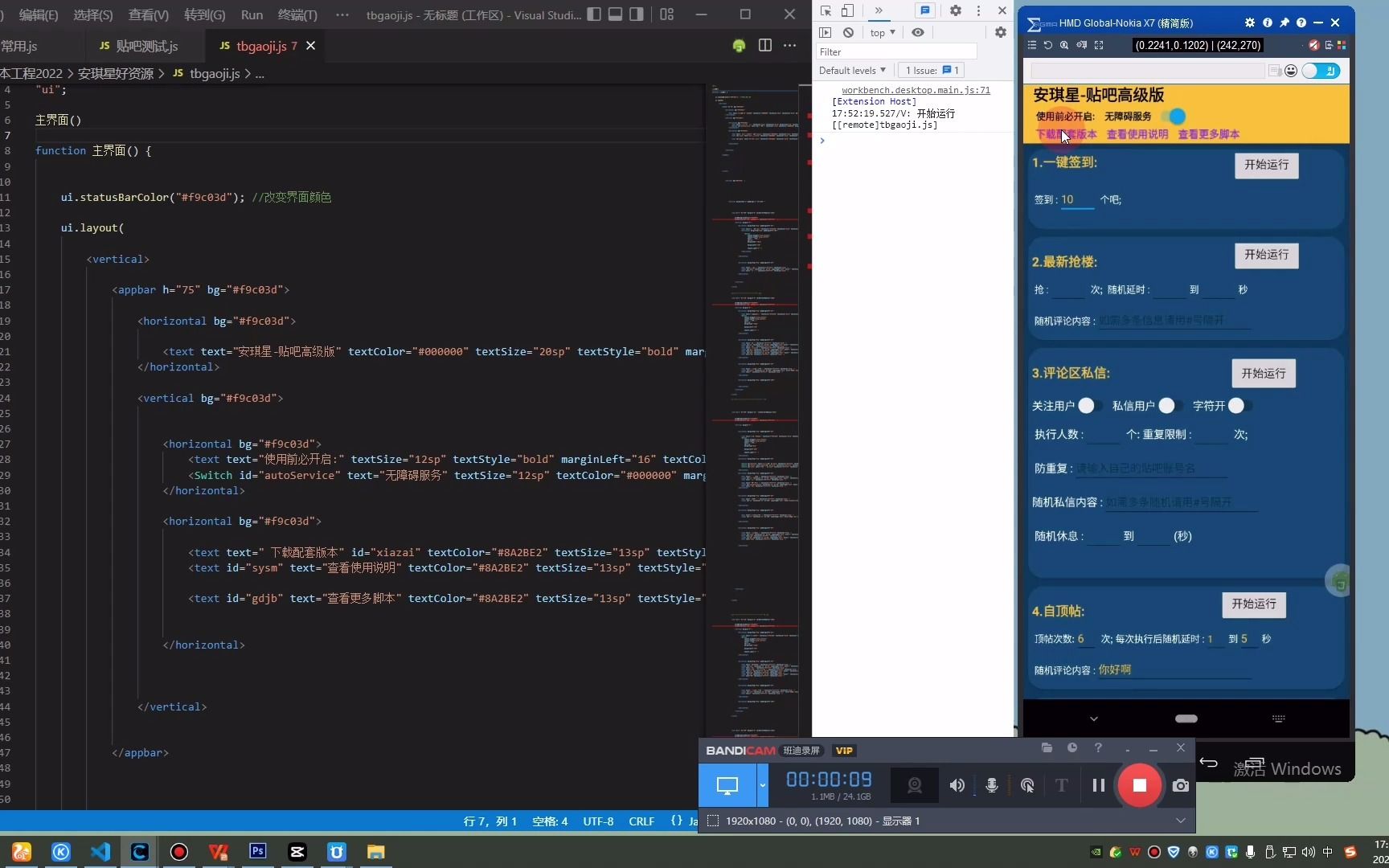
Task: Toggle the 字符开 switch
Action: pos(1240,406)
